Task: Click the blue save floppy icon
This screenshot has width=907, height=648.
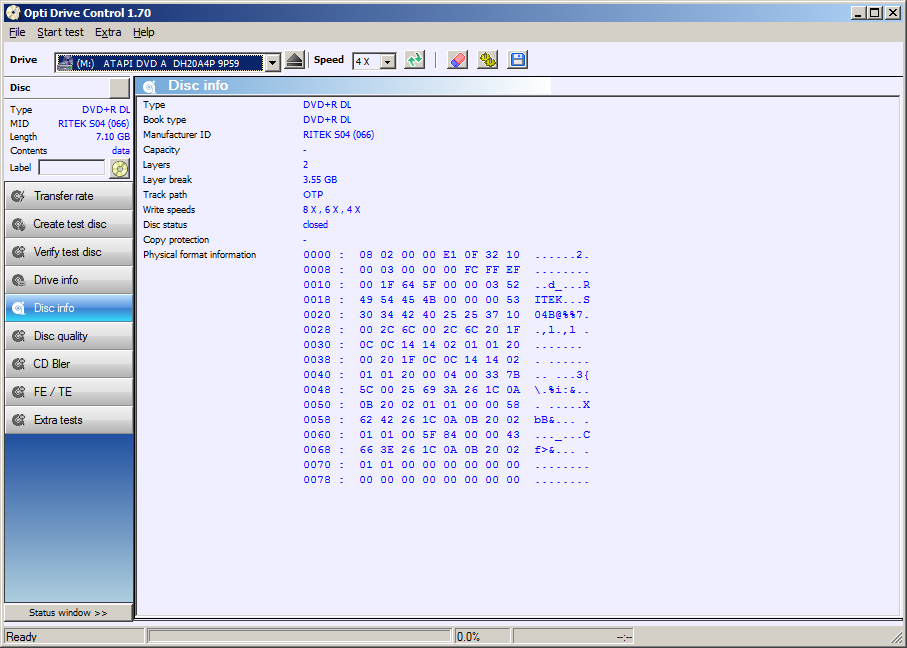Action: click(x=518, y=60)
